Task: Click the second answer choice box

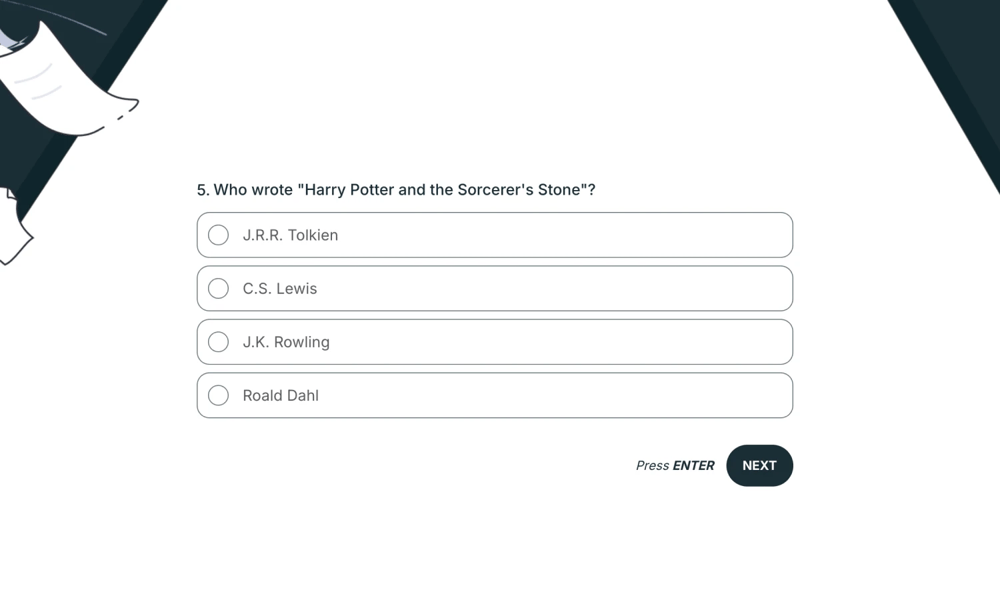Action: point(494,288)
